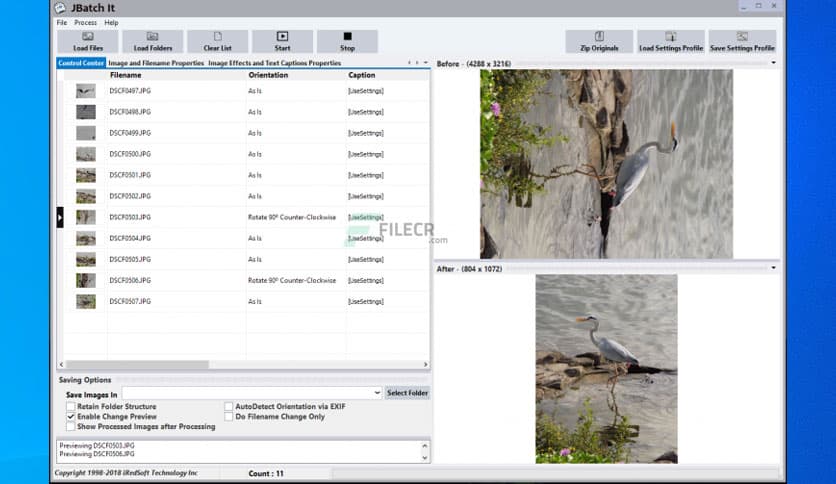
Task: Start batch processing with the Start button
Action: [x=283, y=42]
